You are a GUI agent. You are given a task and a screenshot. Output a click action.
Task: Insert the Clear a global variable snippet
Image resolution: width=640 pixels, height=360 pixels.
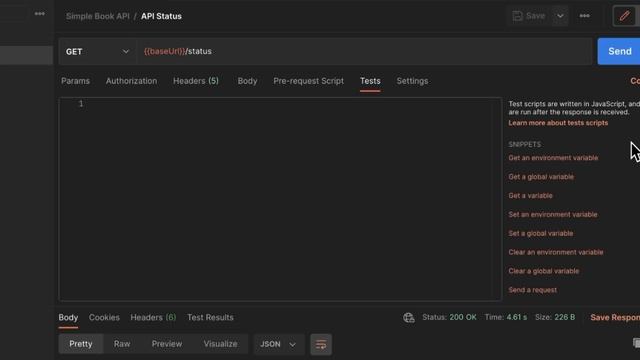point(544,271)
